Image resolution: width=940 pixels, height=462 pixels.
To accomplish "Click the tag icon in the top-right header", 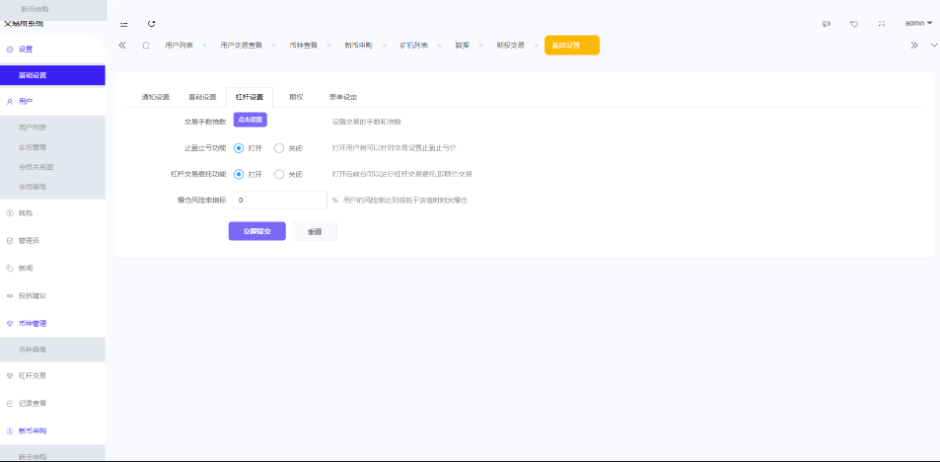I will (x=854, y=24).
